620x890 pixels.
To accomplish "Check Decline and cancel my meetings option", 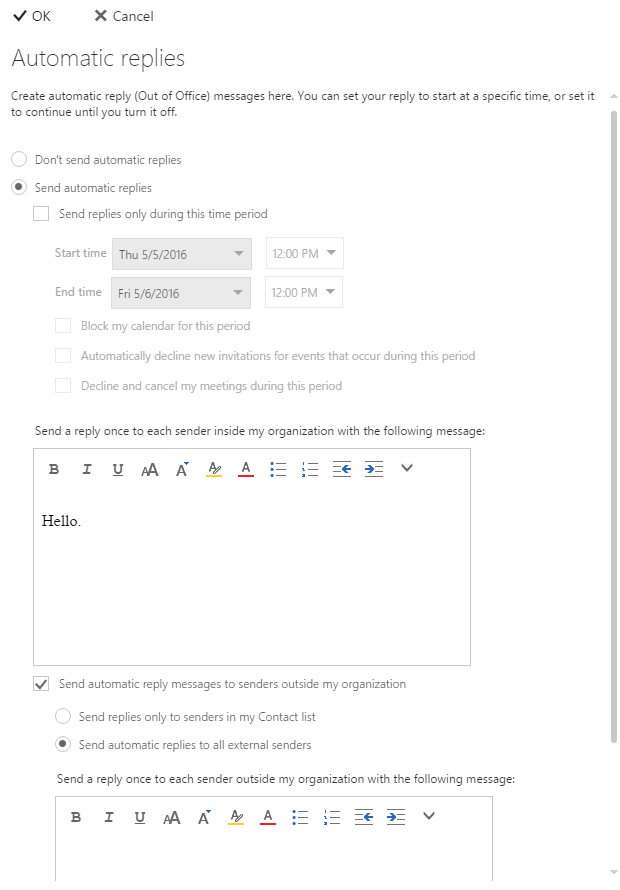I will click(63, 386).
